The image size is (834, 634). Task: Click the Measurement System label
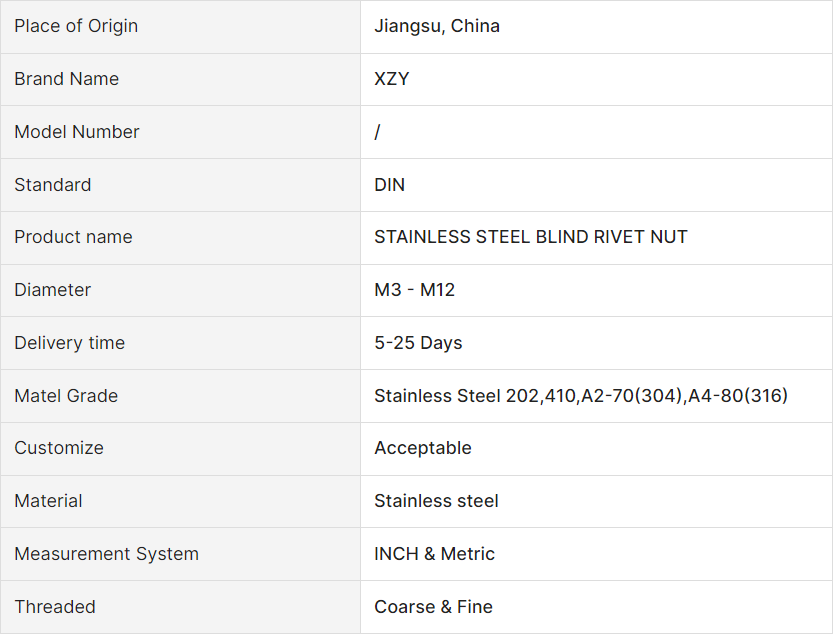[106, 554]
